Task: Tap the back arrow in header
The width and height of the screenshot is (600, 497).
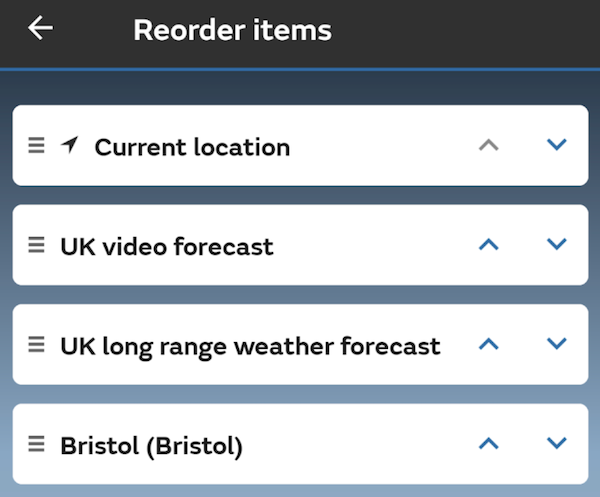Action: pos(40,29)
